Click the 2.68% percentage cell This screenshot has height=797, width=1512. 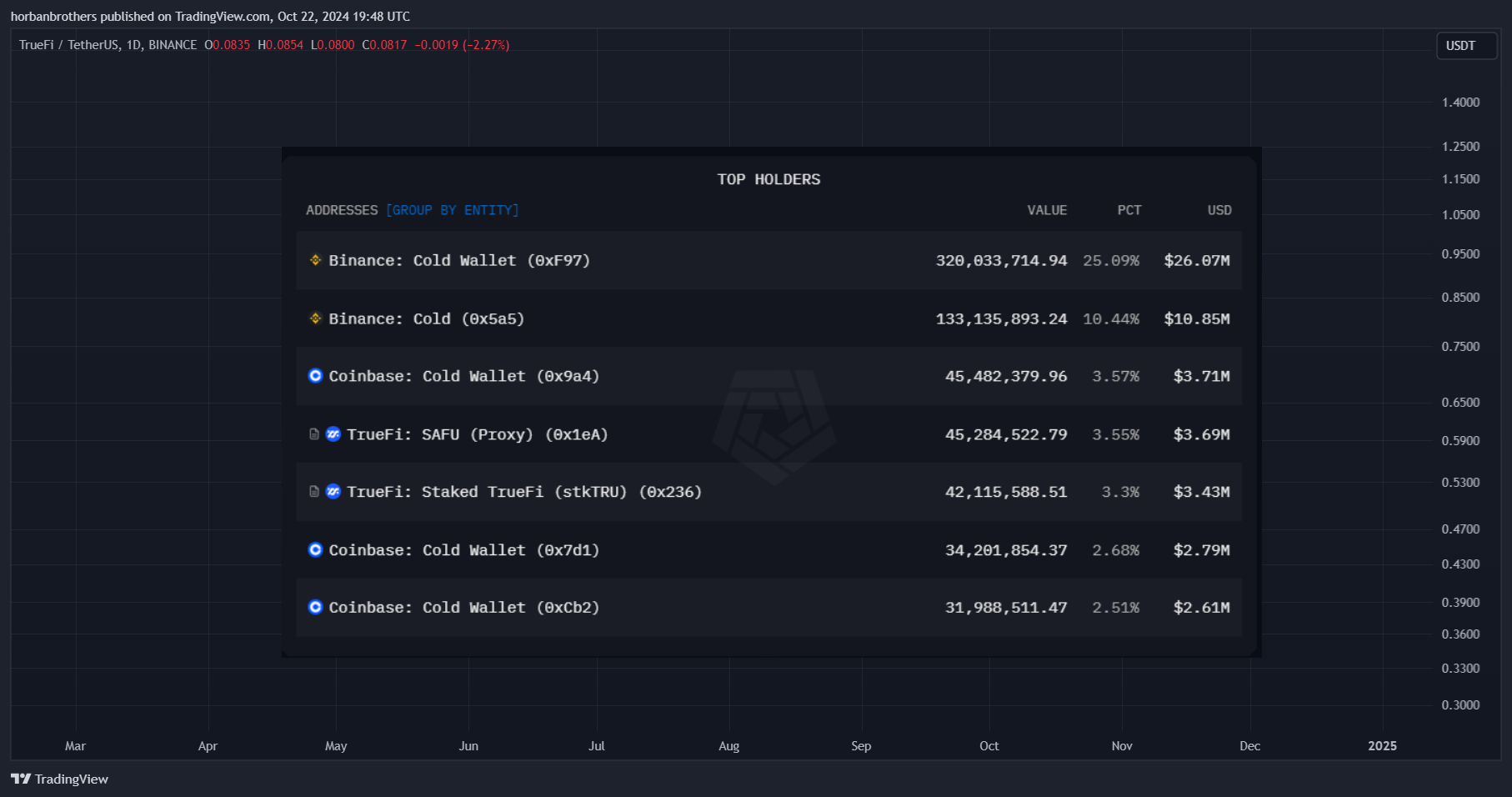(x=1116, y=551)
